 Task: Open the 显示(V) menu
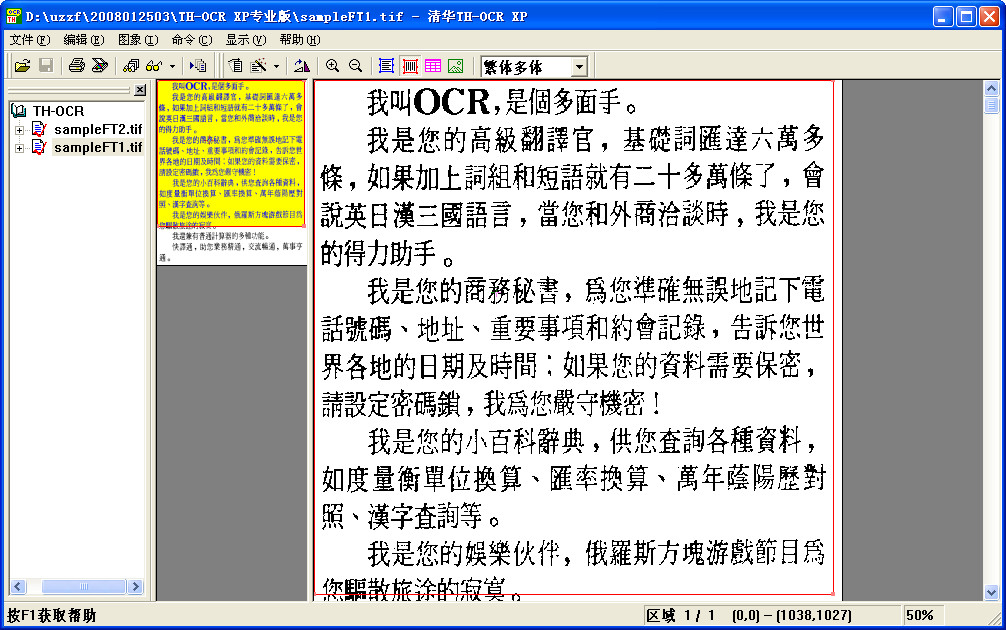click(246, 40)
